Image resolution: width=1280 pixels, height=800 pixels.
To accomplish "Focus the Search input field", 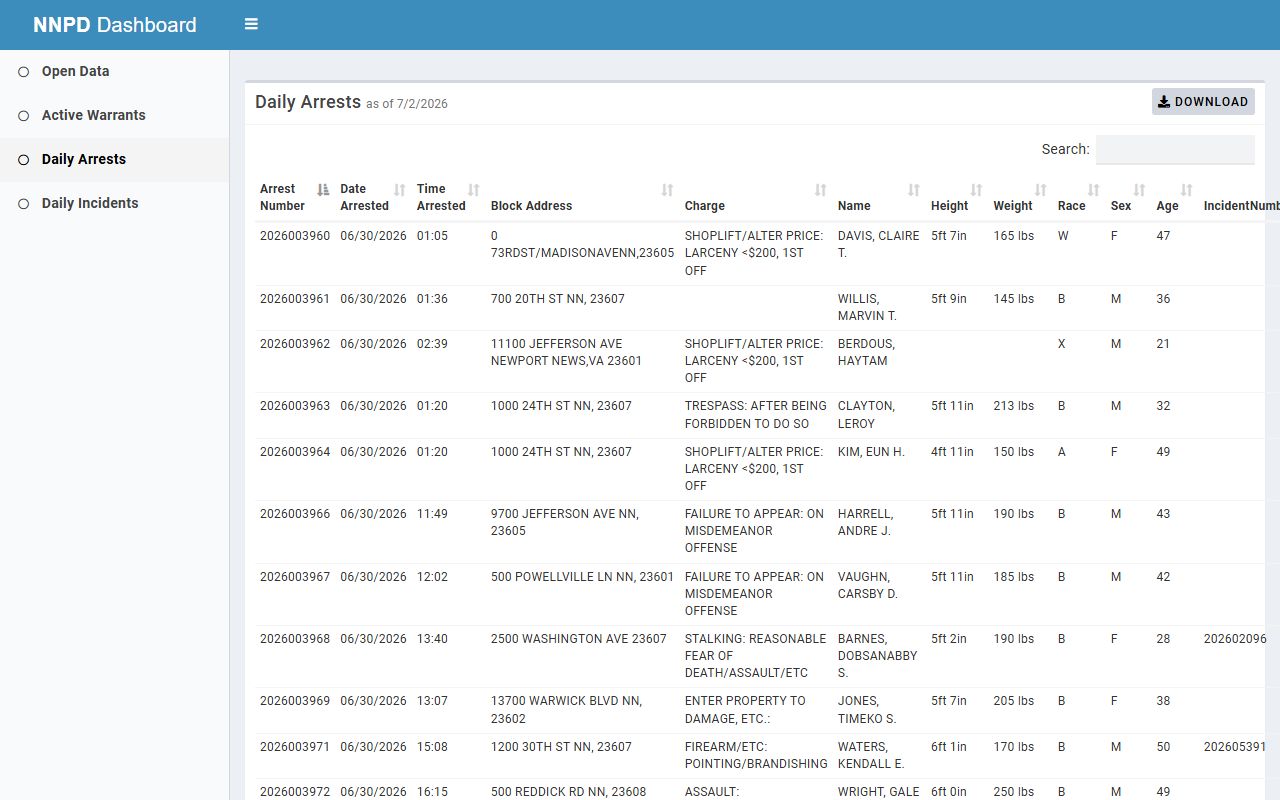I will tap(1175, 149).
